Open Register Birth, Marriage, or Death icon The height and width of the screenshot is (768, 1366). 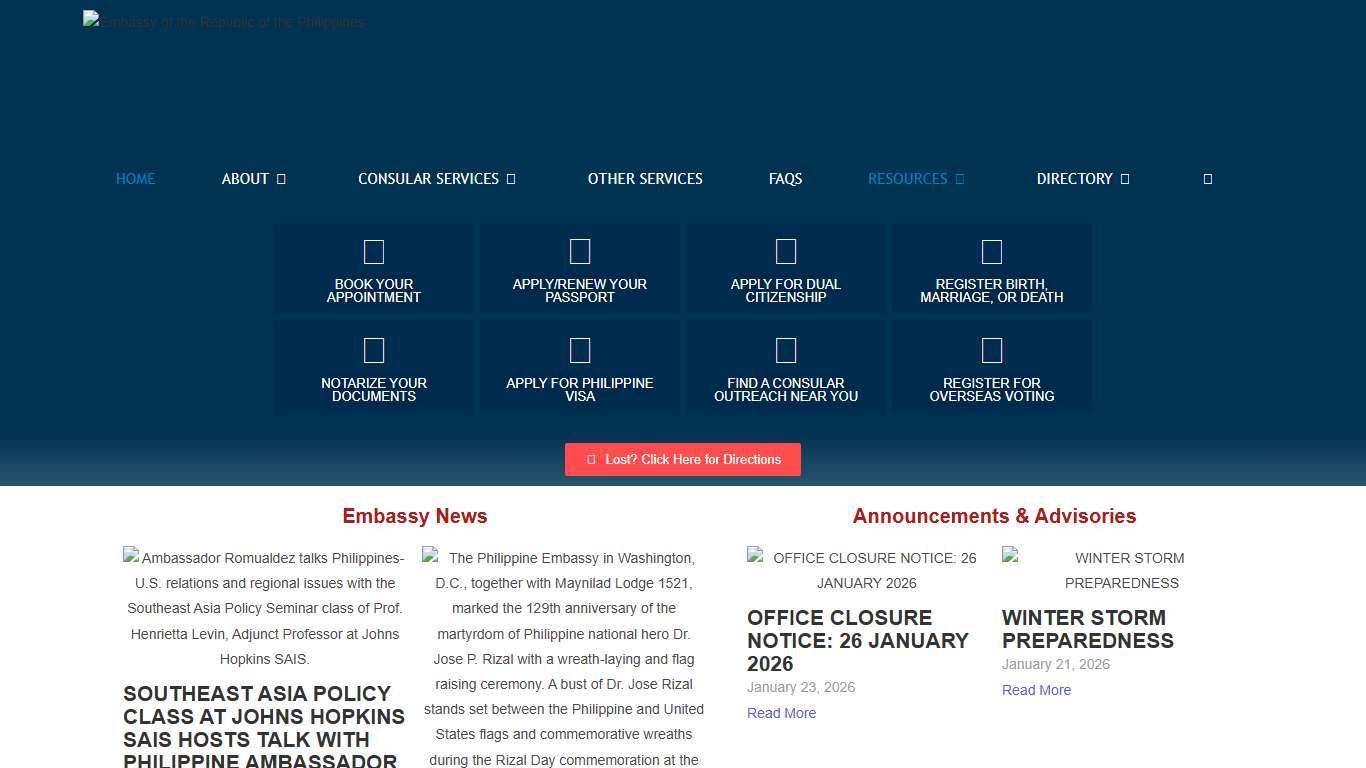tap(992, 252)
